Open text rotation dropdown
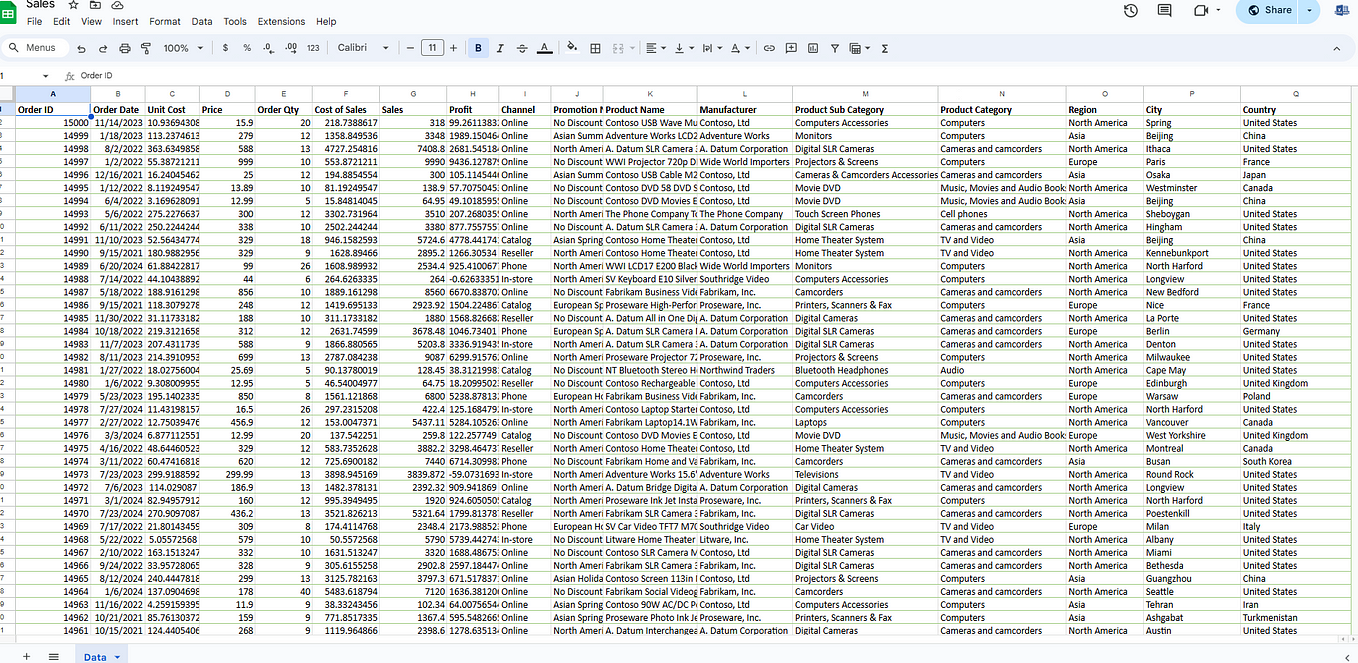The width and height of the screenshot is (1358, 663). pos(740,48)
